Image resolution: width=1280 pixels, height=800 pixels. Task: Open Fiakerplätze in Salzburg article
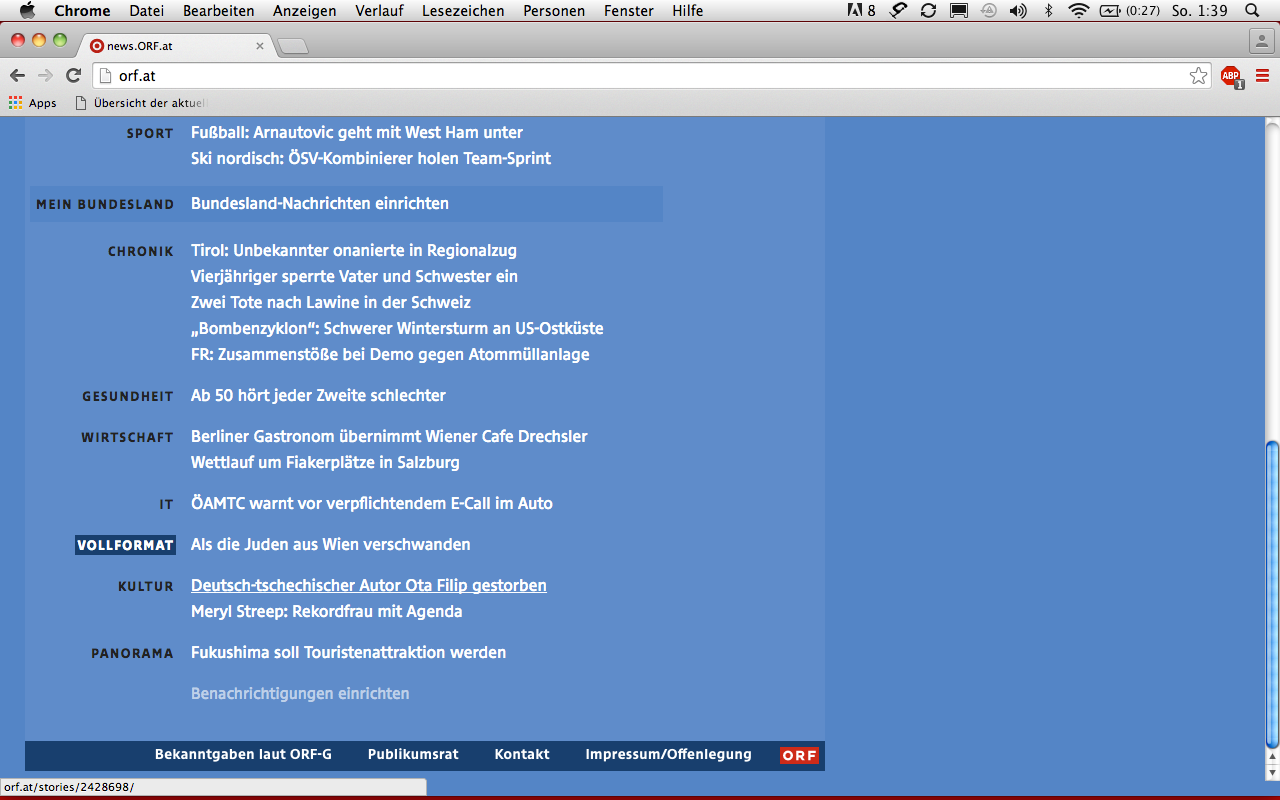[x=325, y=462]
